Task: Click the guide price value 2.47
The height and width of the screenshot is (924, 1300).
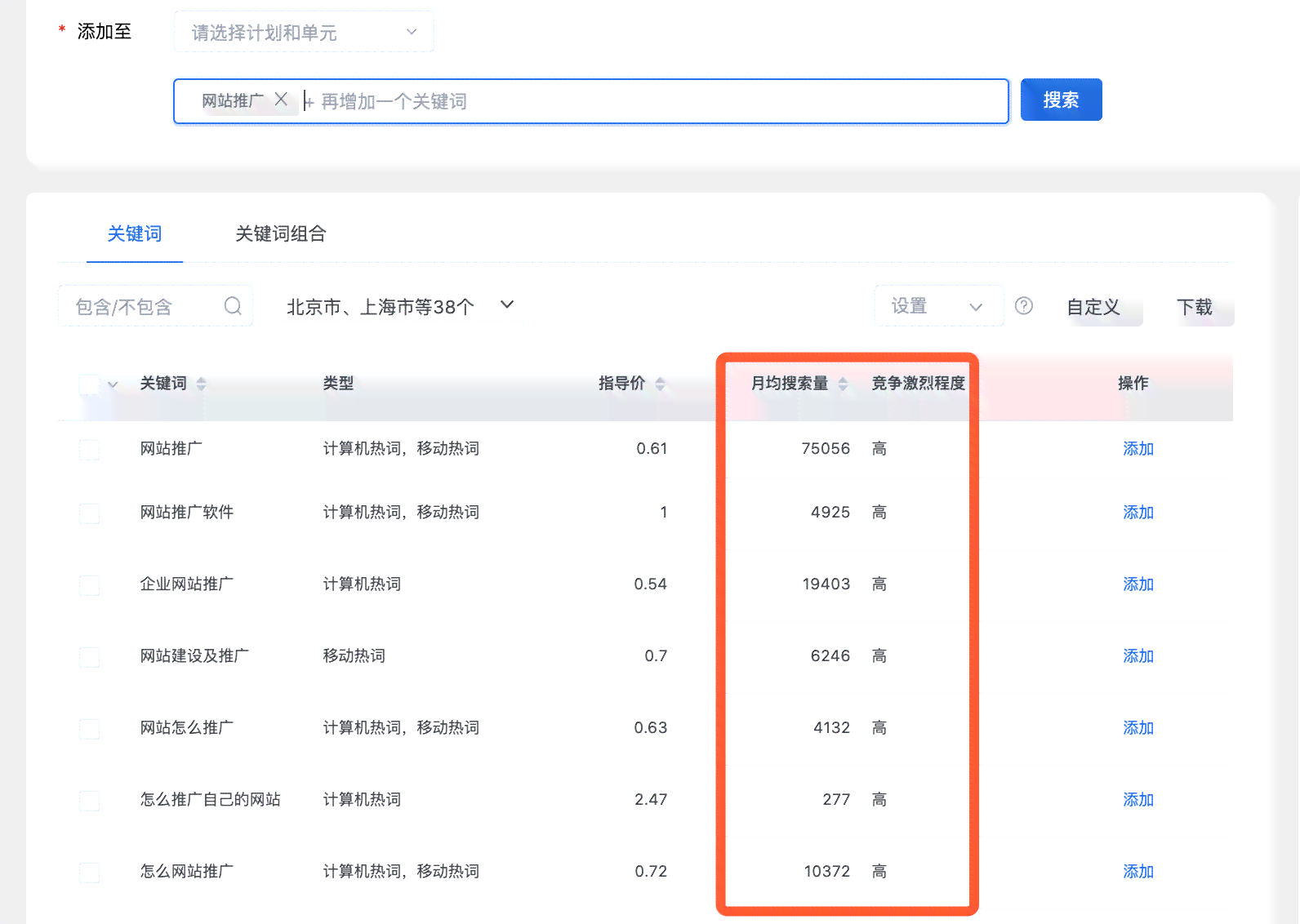Action: point(651,800)
